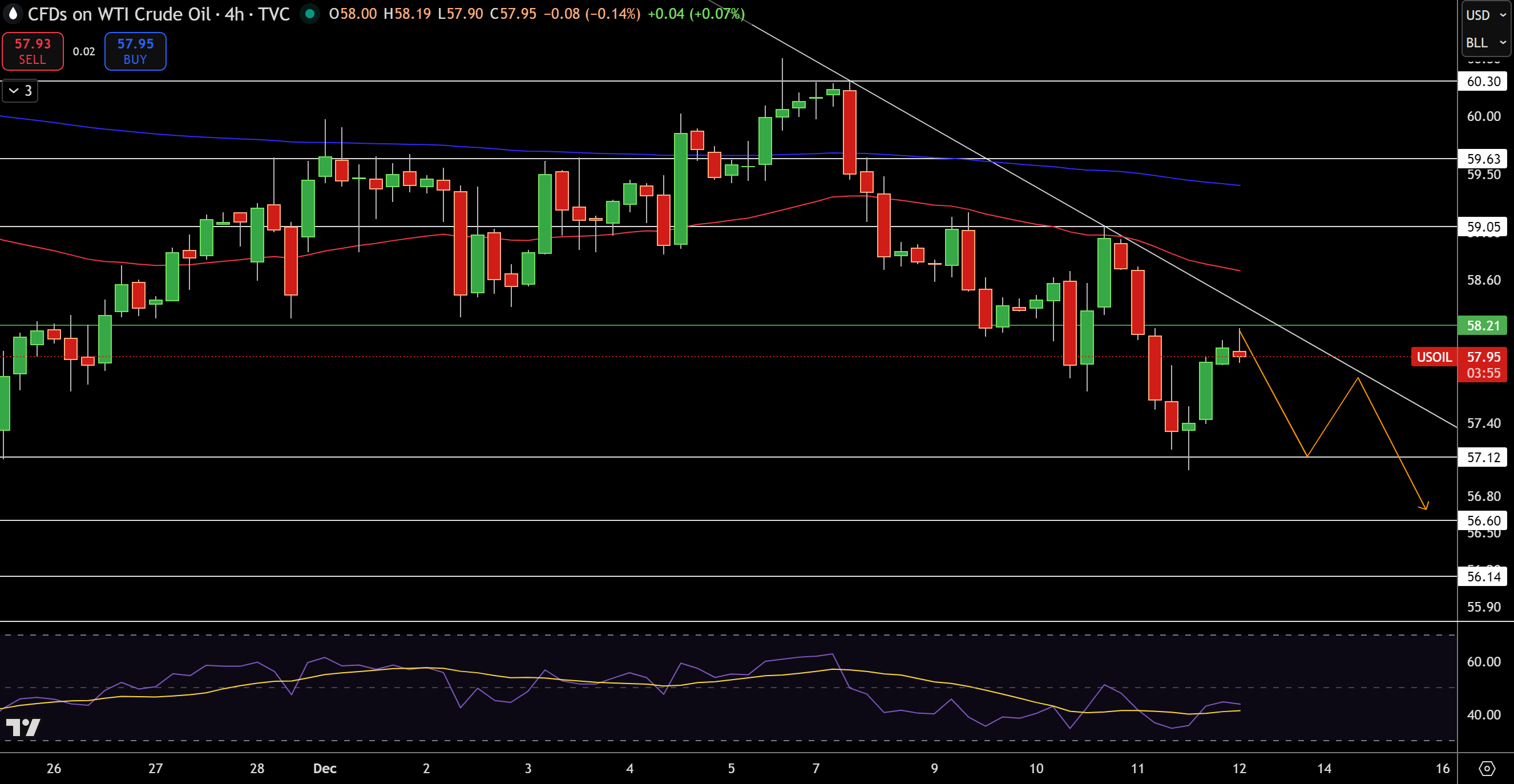Open the BLL unit dropdown
The image size is (1514, 784).
1485,42
